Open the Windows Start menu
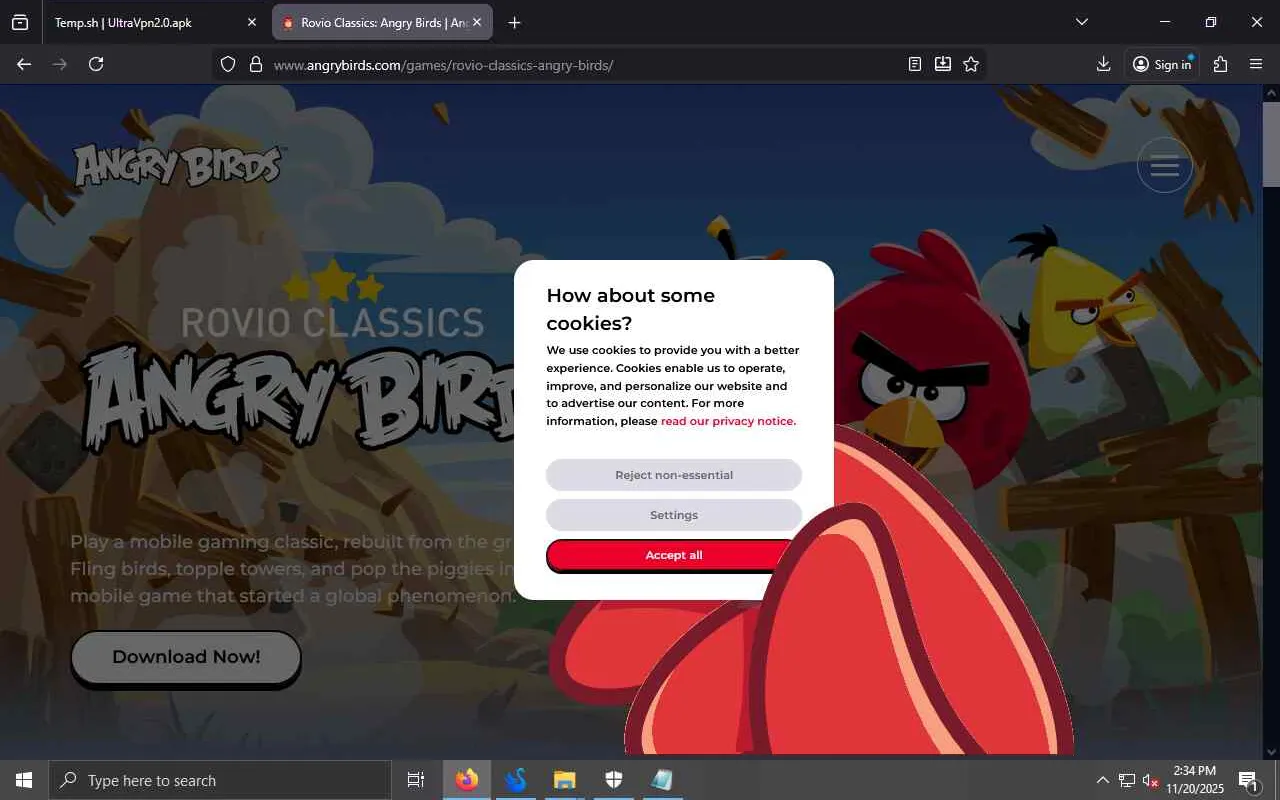The image size is (1280, 800). click(24, 780)
